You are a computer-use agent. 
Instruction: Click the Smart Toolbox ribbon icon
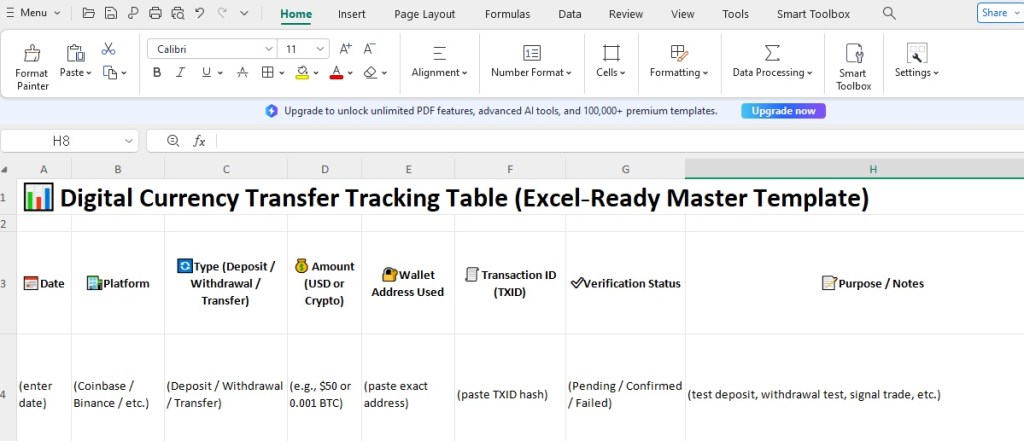pos(853,66)
